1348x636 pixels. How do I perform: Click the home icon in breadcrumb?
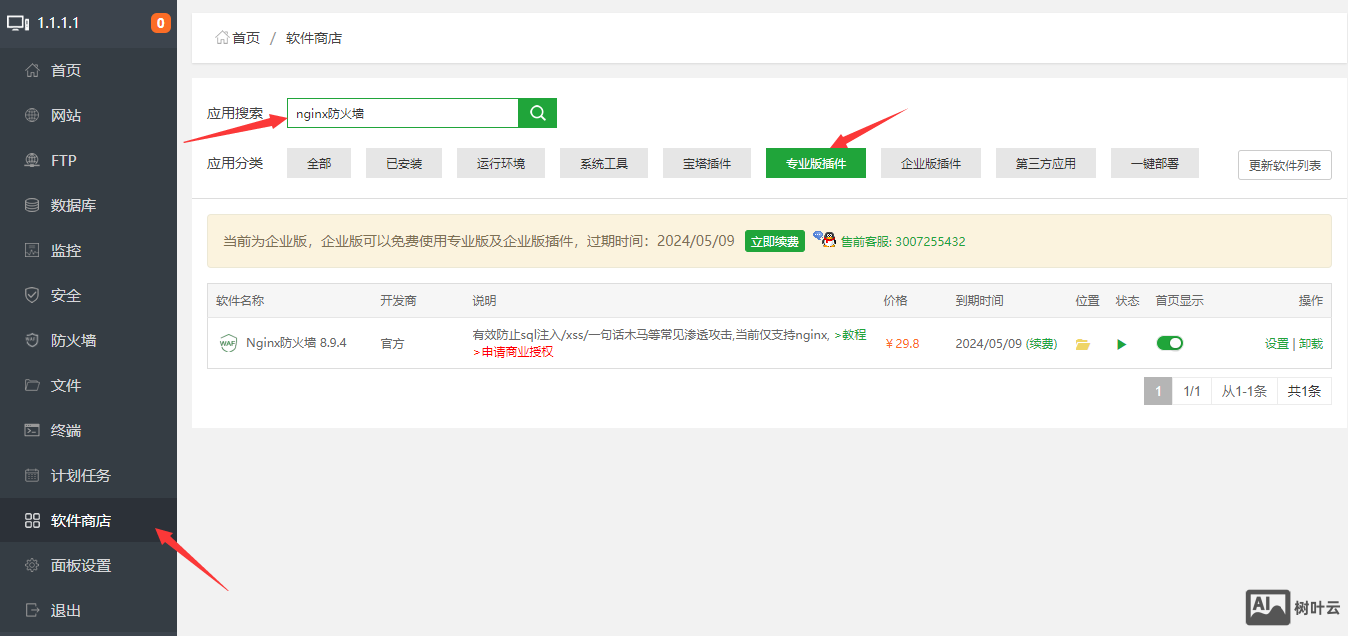(x=222, y=38)
